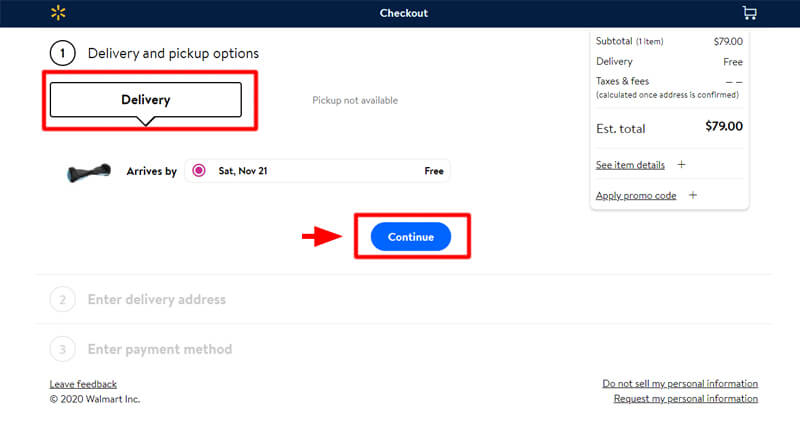Expand Enter payment method section
Viewport: 800px width, 433px height.
point(160,349)
